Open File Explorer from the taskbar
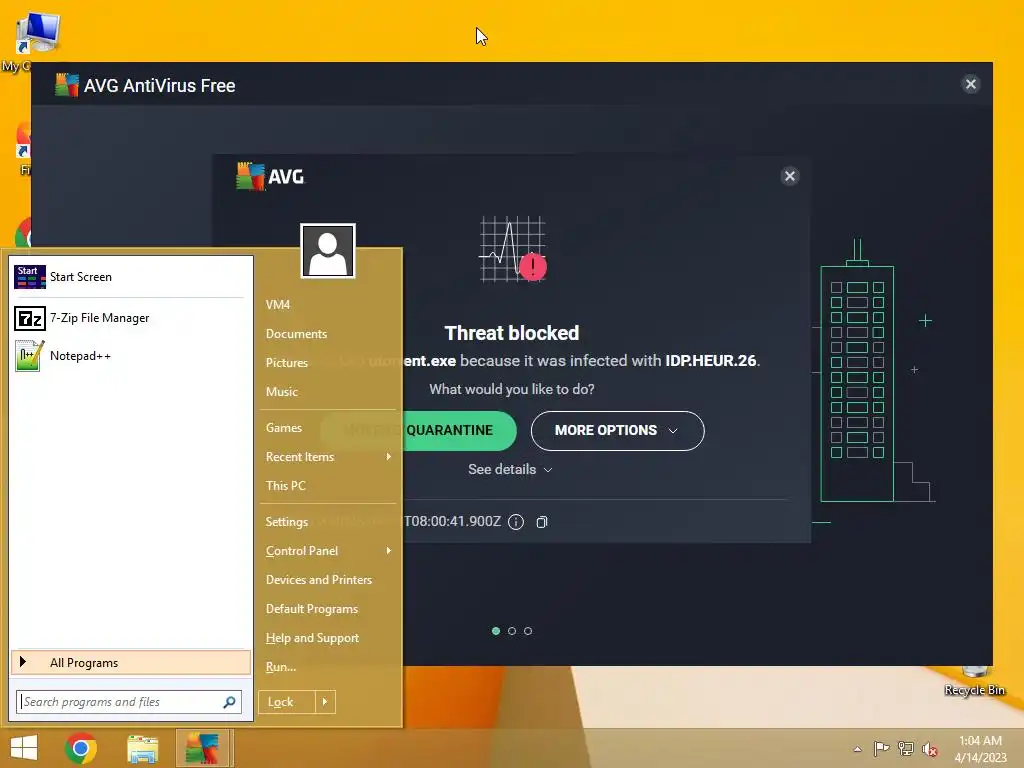The width and height of the screenshot is (1024, 768). [x=142, y=748]
